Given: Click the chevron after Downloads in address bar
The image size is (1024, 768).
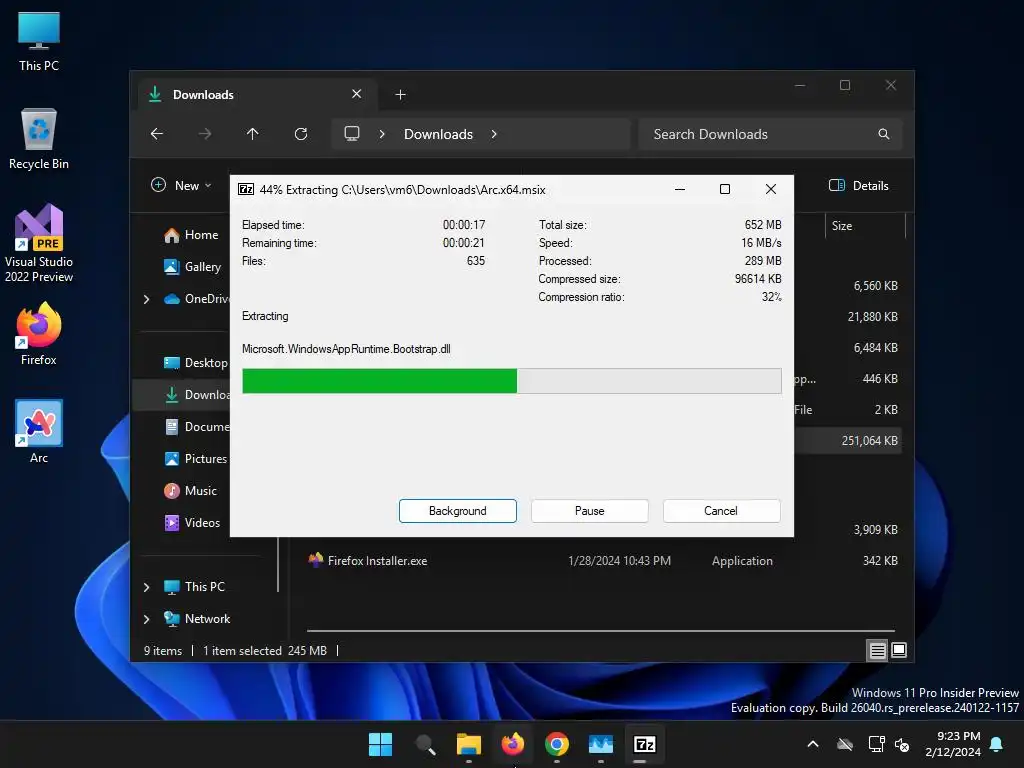Looking at the screenshot, I should (x=494, y=134).
